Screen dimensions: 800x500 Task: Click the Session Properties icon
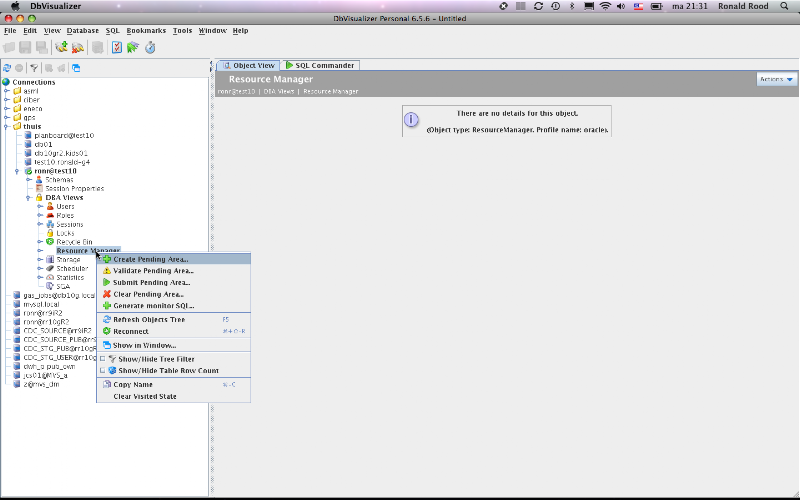tap(39, 188)
